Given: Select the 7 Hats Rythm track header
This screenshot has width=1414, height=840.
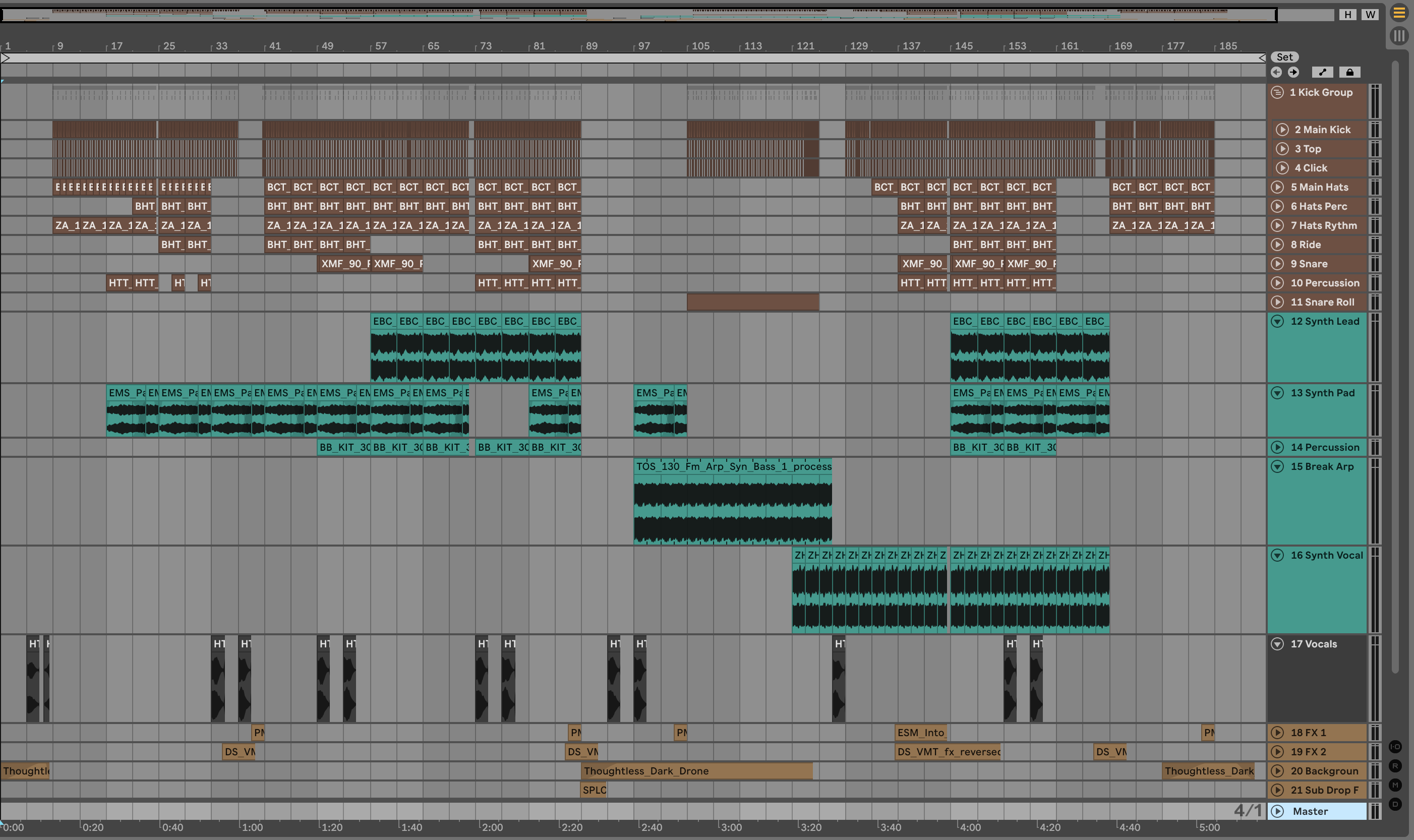Looking at the screenshot, I should [x=1317, y=225].
